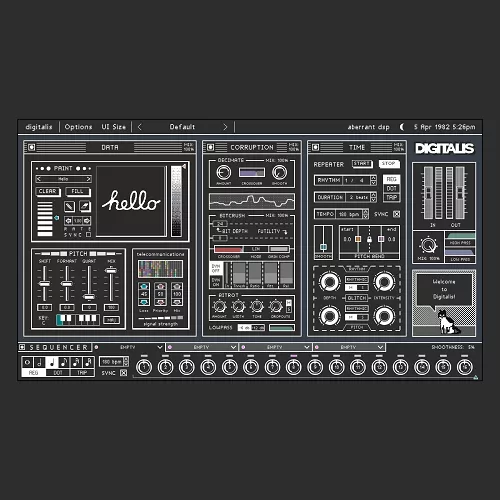Screen dimensions: 500x500
Task: Click the hello paint canvas
Action: (x=131, y=201)
